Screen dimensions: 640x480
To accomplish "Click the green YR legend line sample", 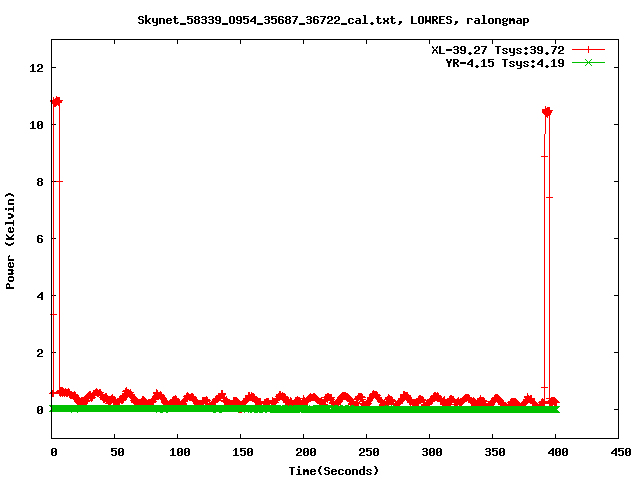I will (x=588, y=62).
